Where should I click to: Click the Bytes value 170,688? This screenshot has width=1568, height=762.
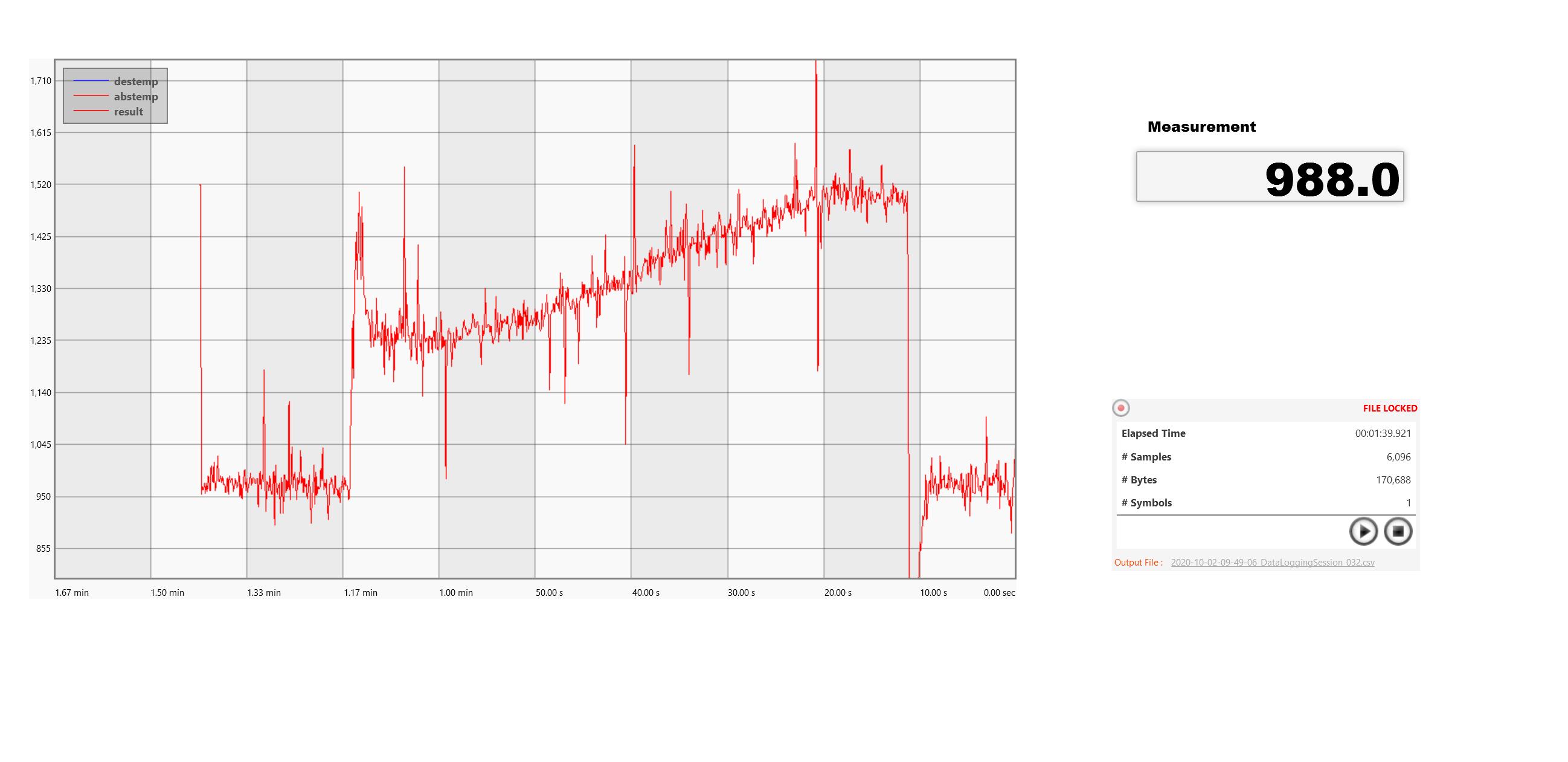point(1393,480)
